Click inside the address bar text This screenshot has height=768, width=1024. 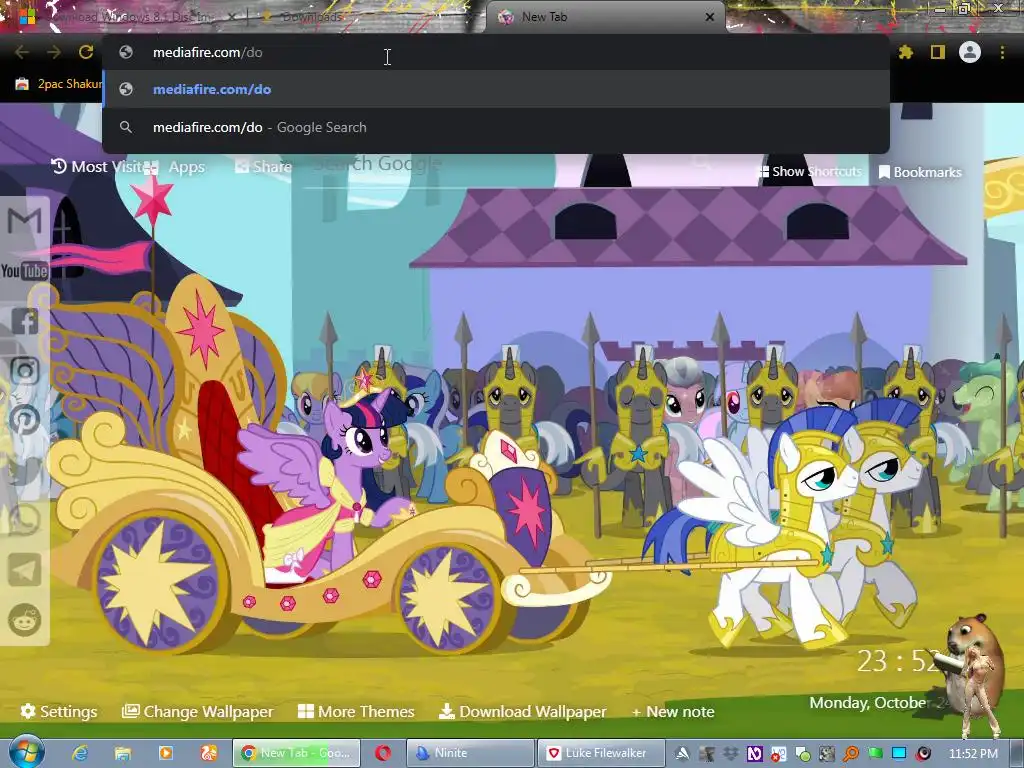tap(208, 52)
